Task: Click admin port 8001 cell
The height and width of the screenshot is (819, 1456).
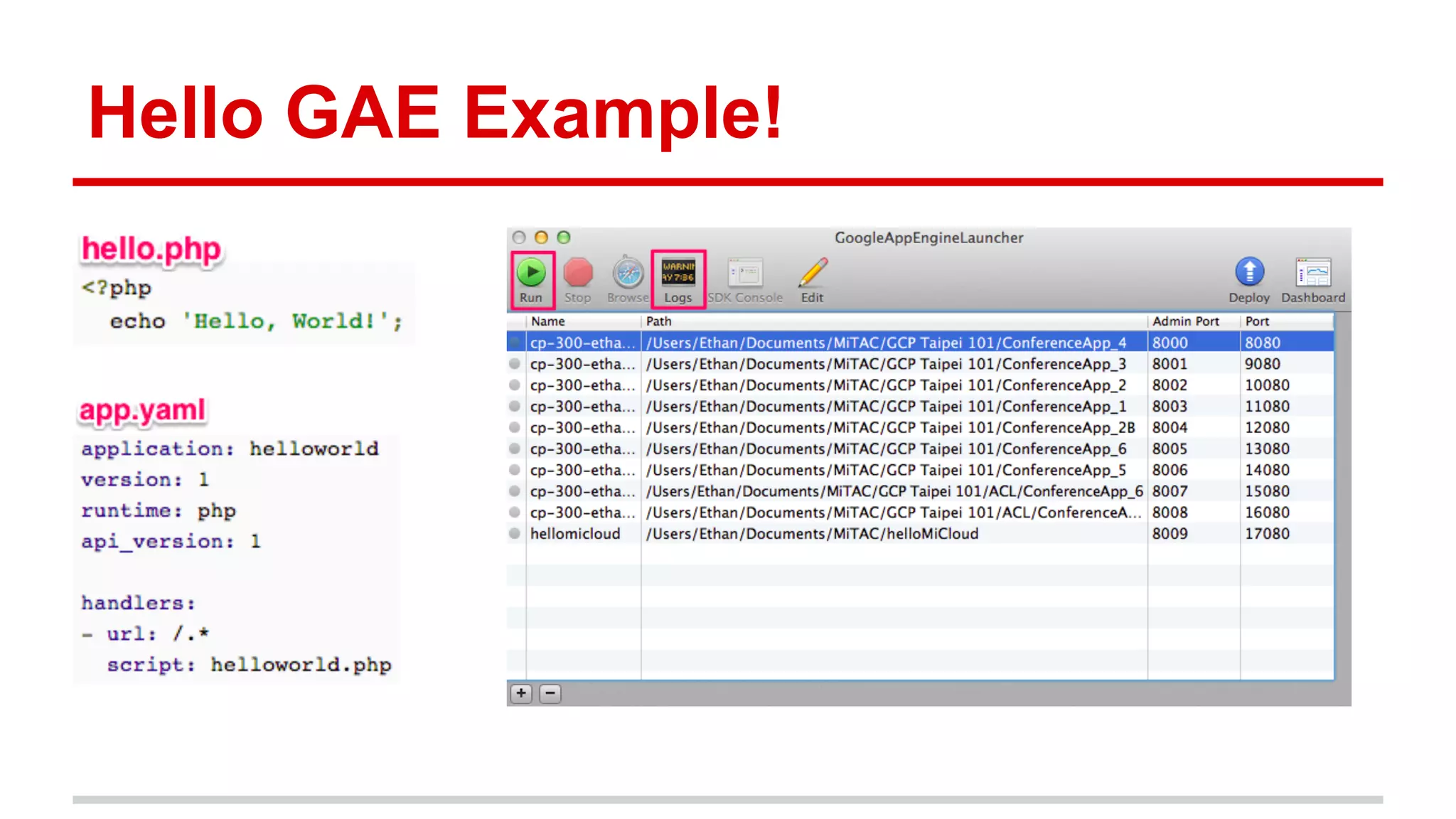Action: coord(1170,364)
